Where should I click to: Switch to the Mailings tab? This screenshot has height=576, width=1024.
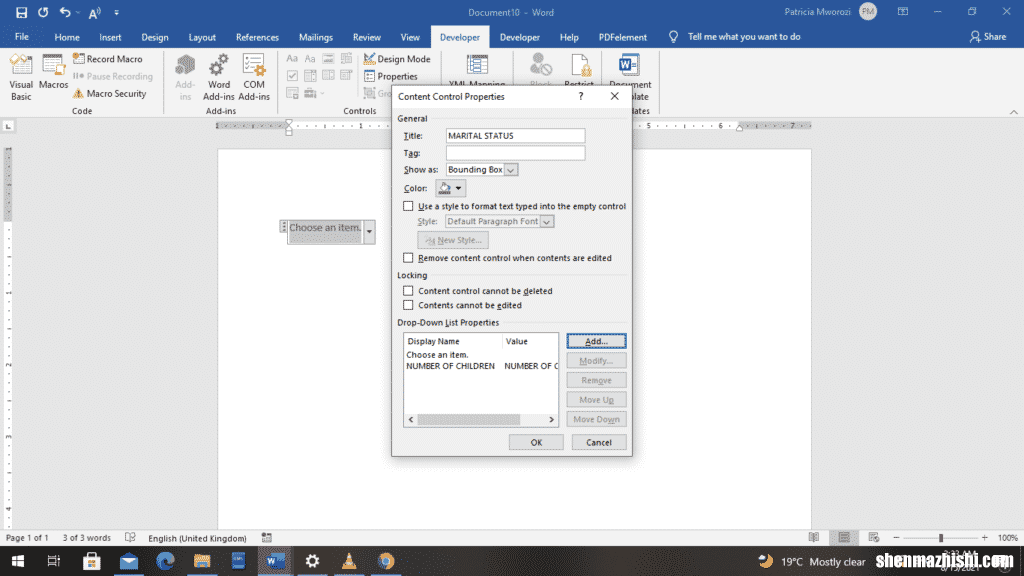[x=316, y=37]
